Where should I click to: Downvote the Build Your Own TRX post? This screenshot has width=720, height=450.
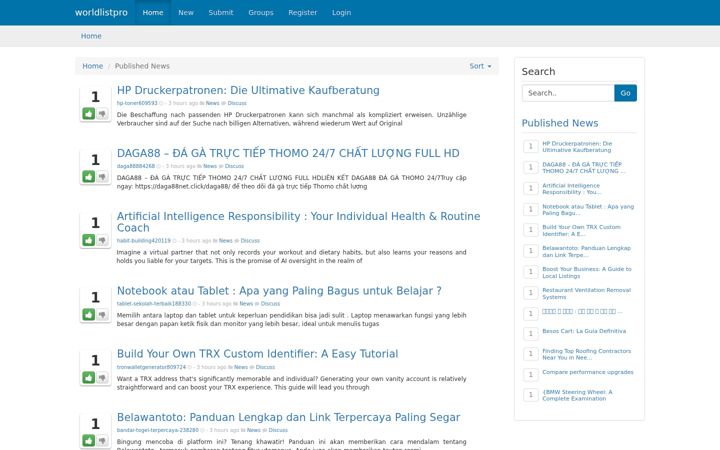tap(102, 377)
